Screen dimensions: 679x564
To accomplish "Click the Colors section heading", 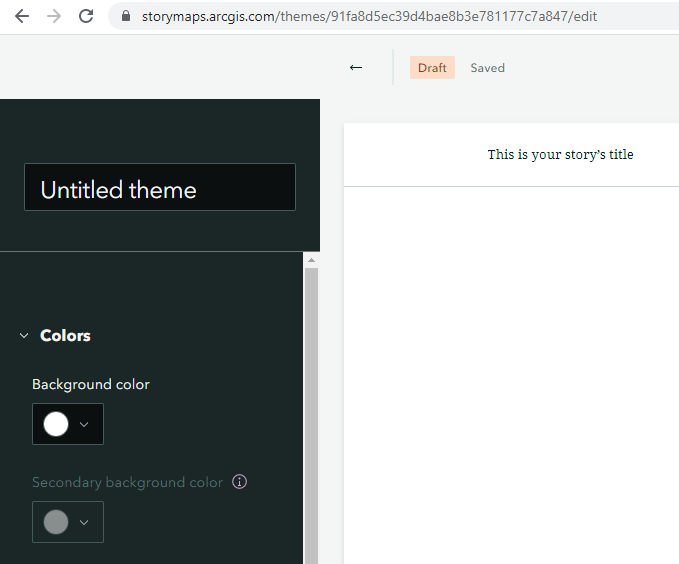I will click(65, 336).
